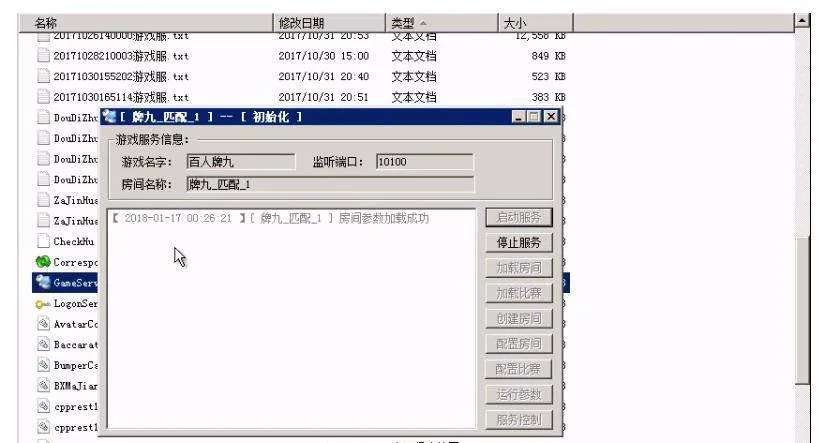Click the CheckHu file icon
Screen dimensions: 828x443
click(42, 241)
